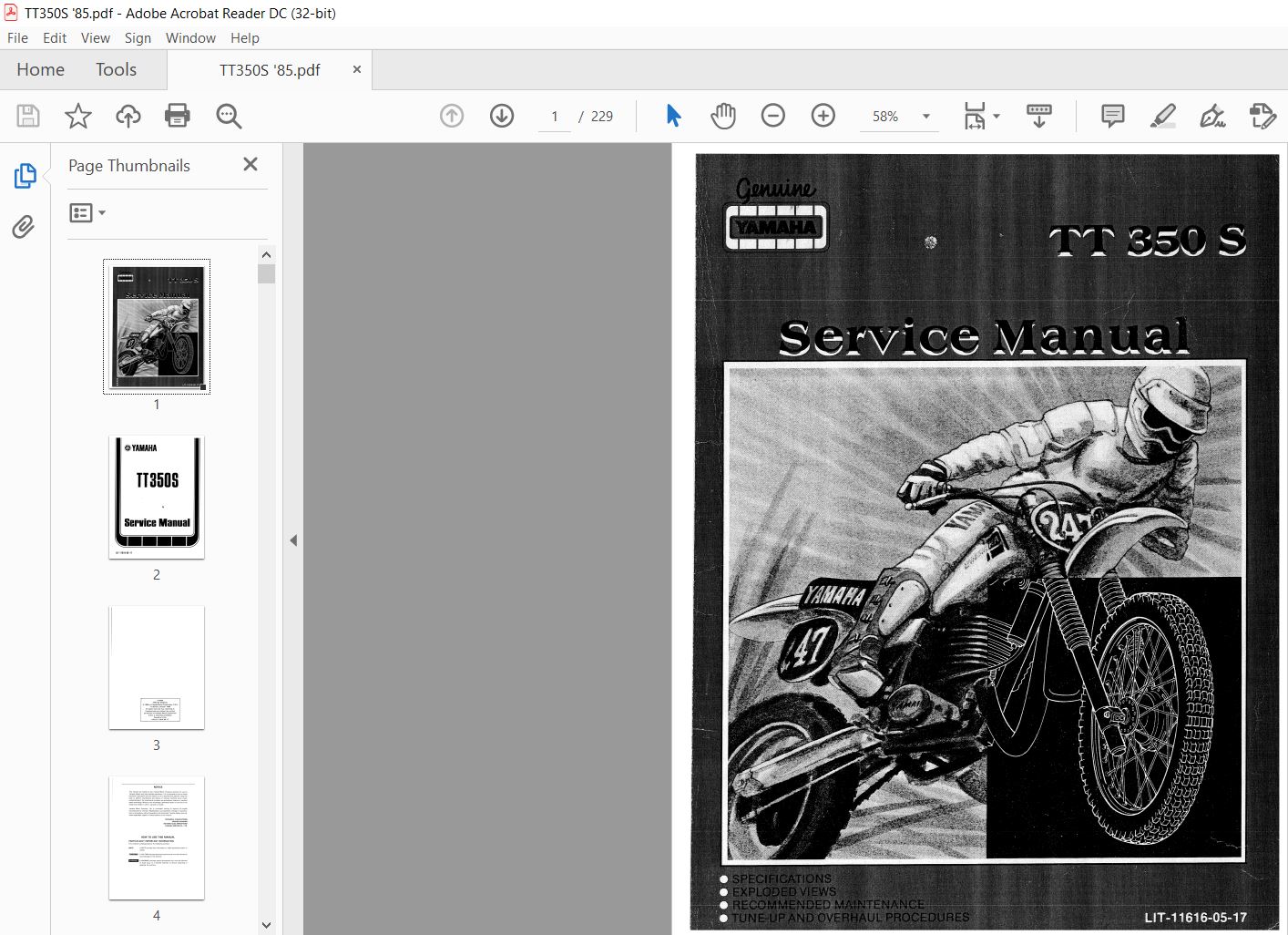This screenshot has width=1288, height=935.
Task: Open the Help menu
Action: (x=245, y=37)
